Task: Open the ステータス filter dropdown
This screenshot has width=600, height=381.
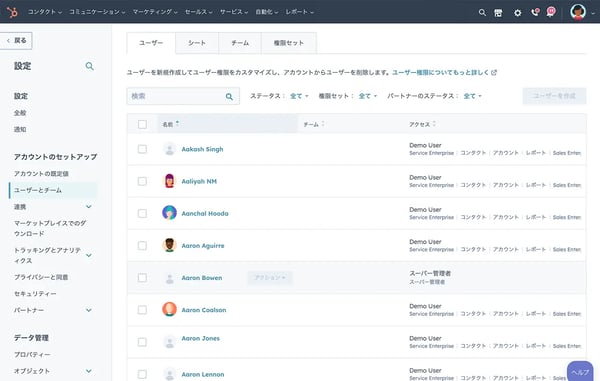Action: [299, 96]
